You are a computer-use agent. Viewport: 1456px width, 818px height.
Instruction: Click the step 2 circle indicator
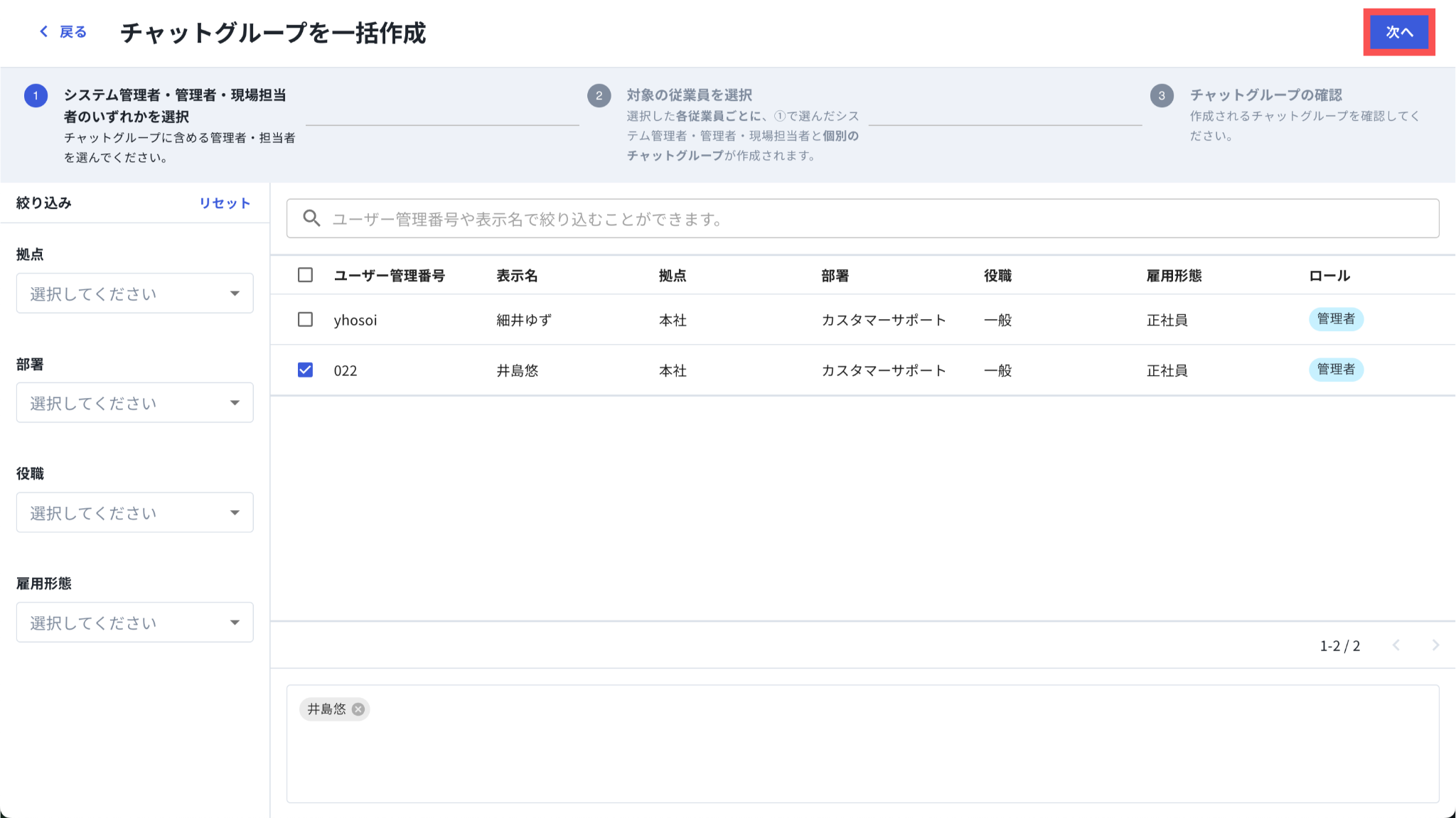tap(599, 96)
